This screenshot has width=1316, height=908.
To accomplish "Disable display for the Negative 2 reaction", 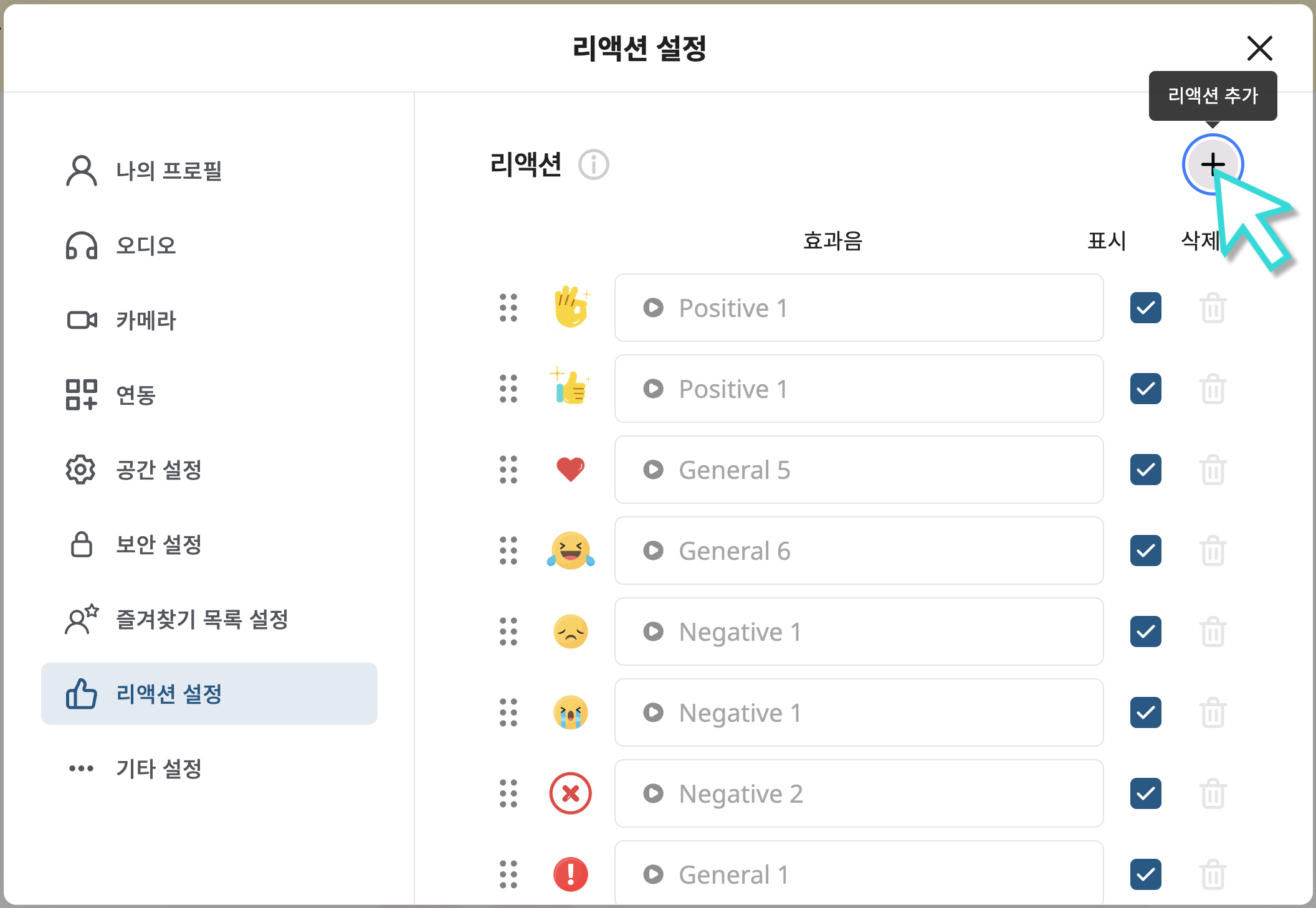I will (1145, 794).
